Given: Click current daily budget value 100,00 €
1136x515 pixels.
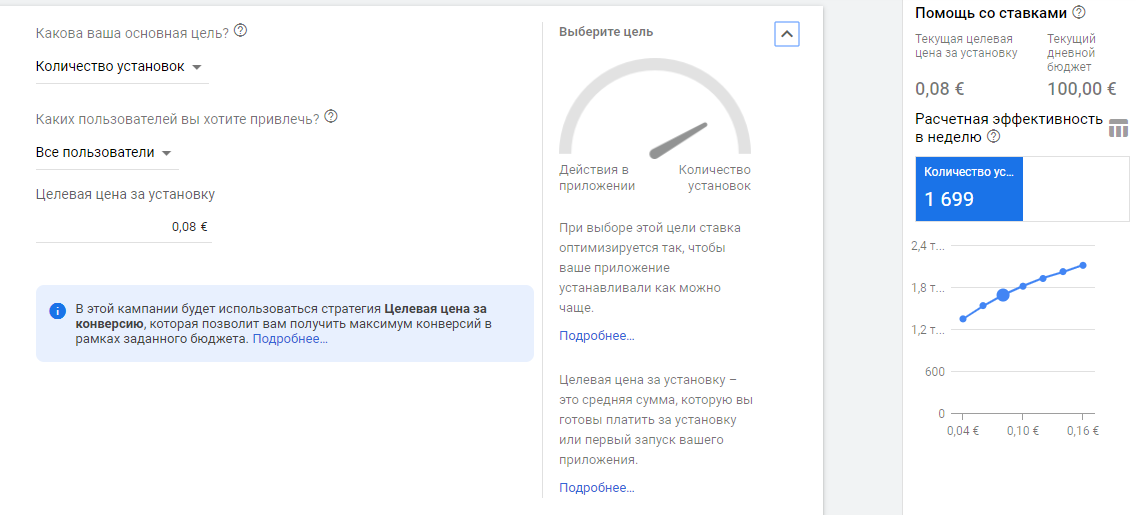Looking at the screenshot, I should tap(1082, 90).
